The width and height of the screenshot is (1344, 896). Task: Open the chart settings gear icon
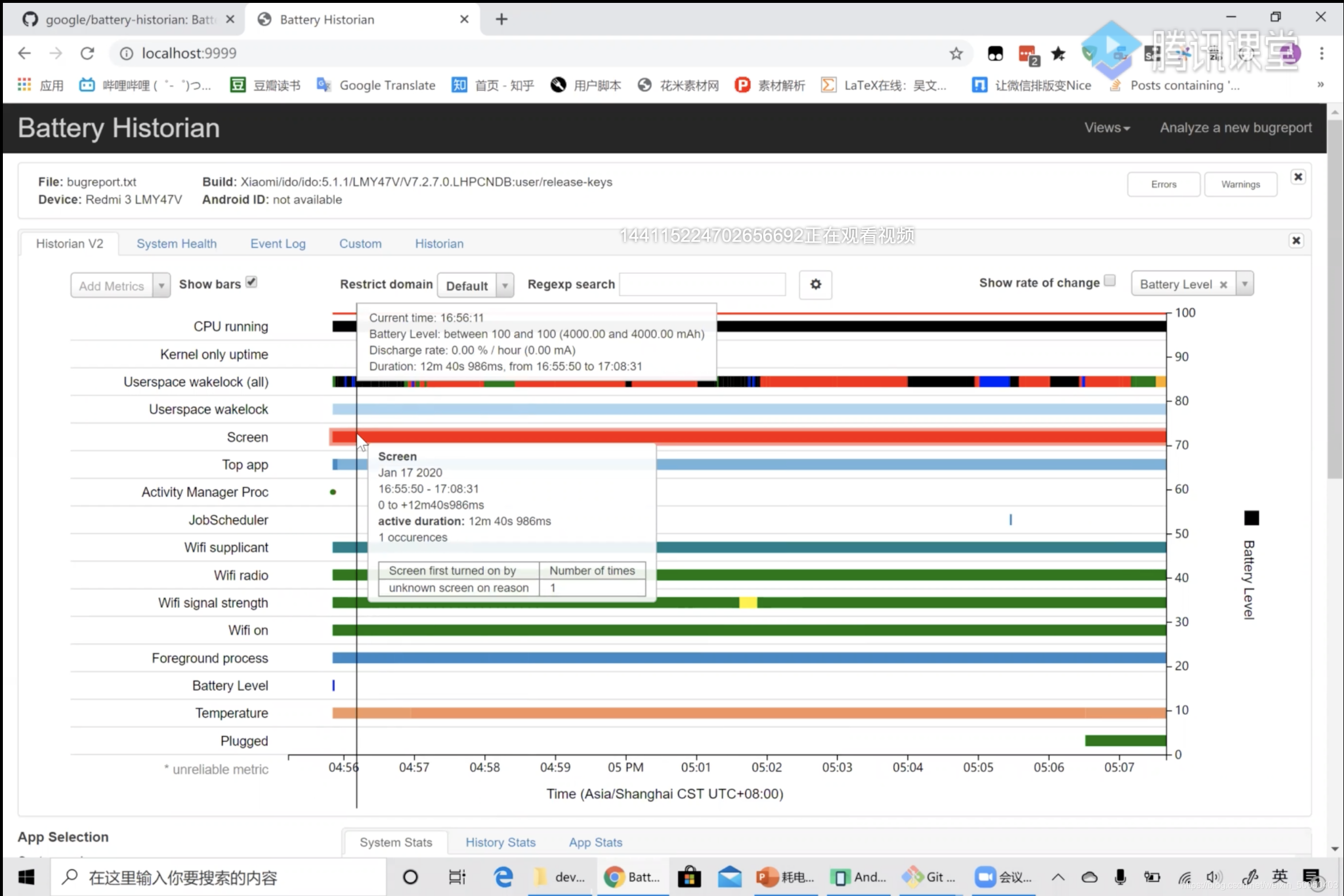[815, 284]
